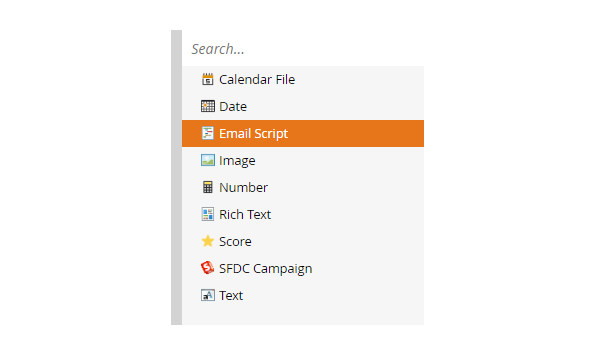Click the Rich Text icon
Image resolution: width=600 pixels, height=360 pixels.
tap(207, 214)
